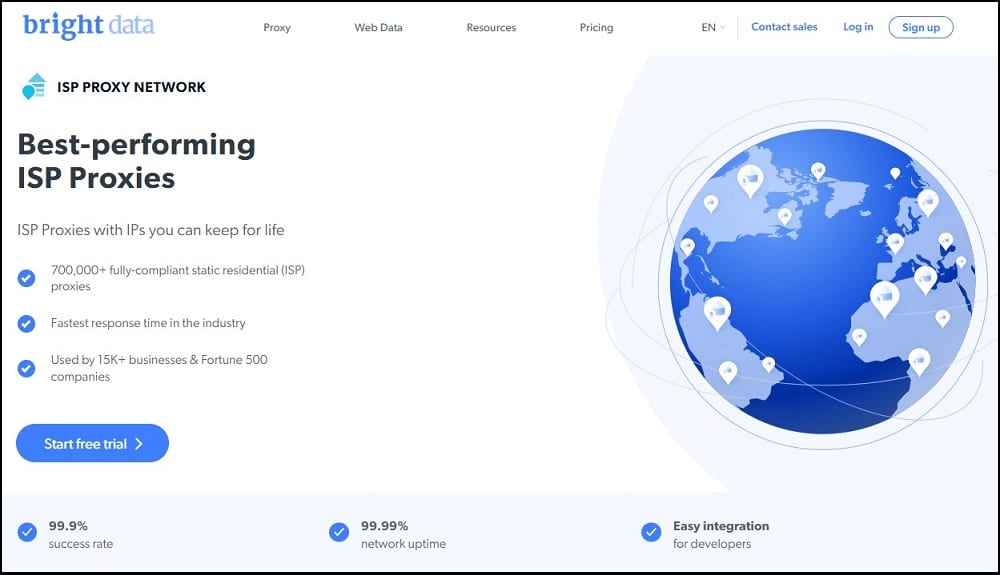Click checkmark beside 700,000+ fully-compliant proxies

coord(26,278)
